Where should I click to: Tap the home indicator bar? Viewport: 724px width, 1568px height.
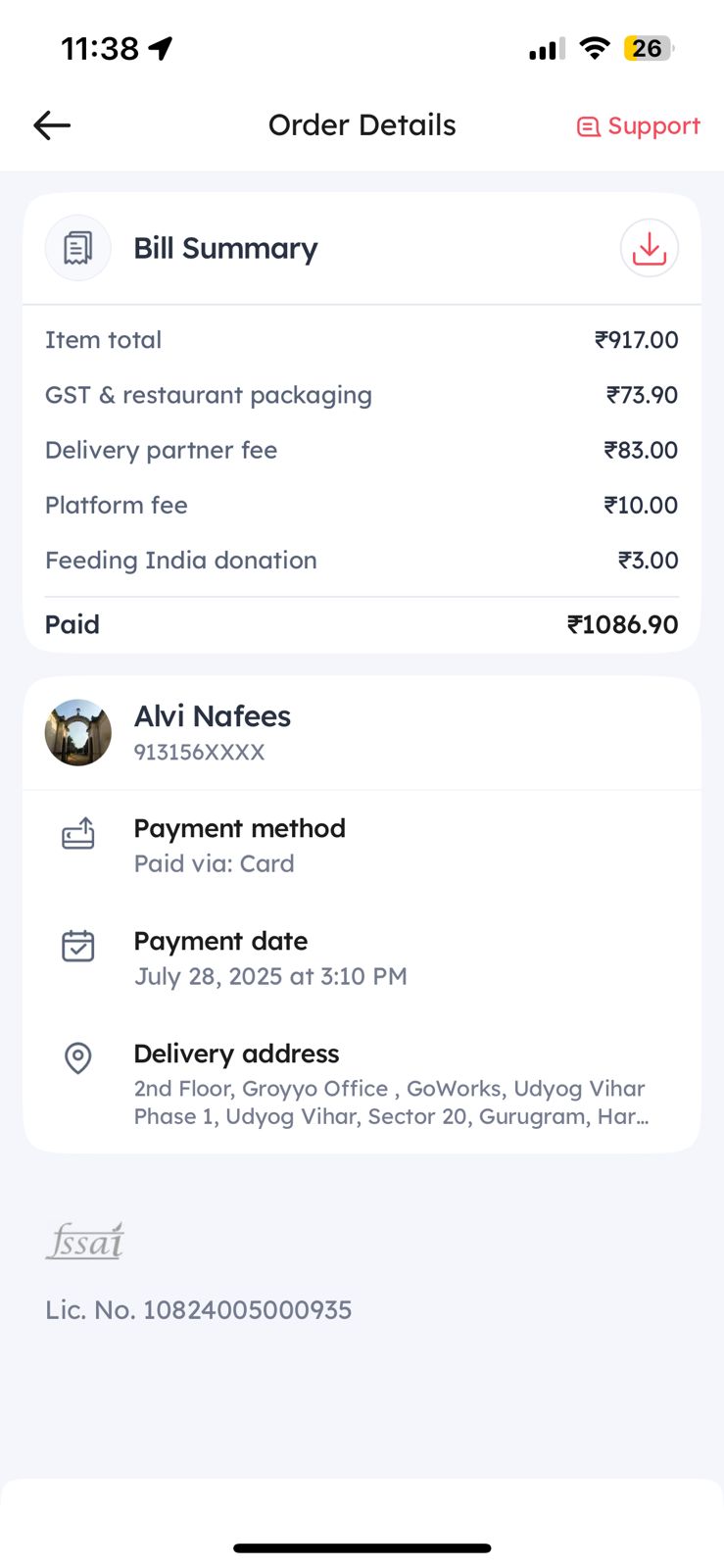pyautogui.click(x=362, y=1548)
